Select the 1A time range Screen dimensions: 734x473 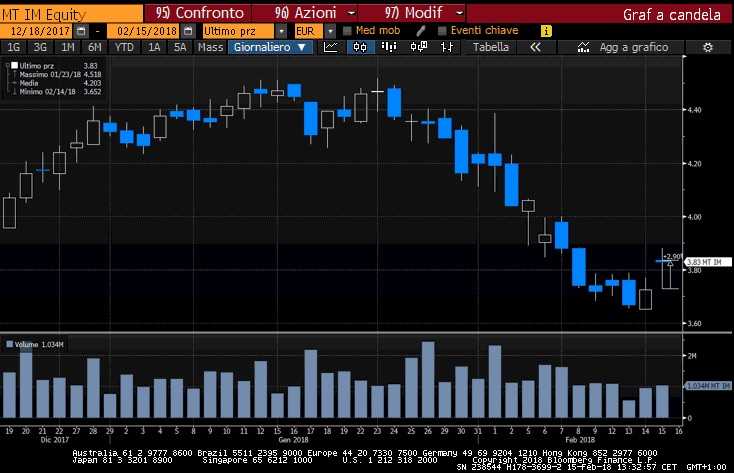click(x=154, y=47)
